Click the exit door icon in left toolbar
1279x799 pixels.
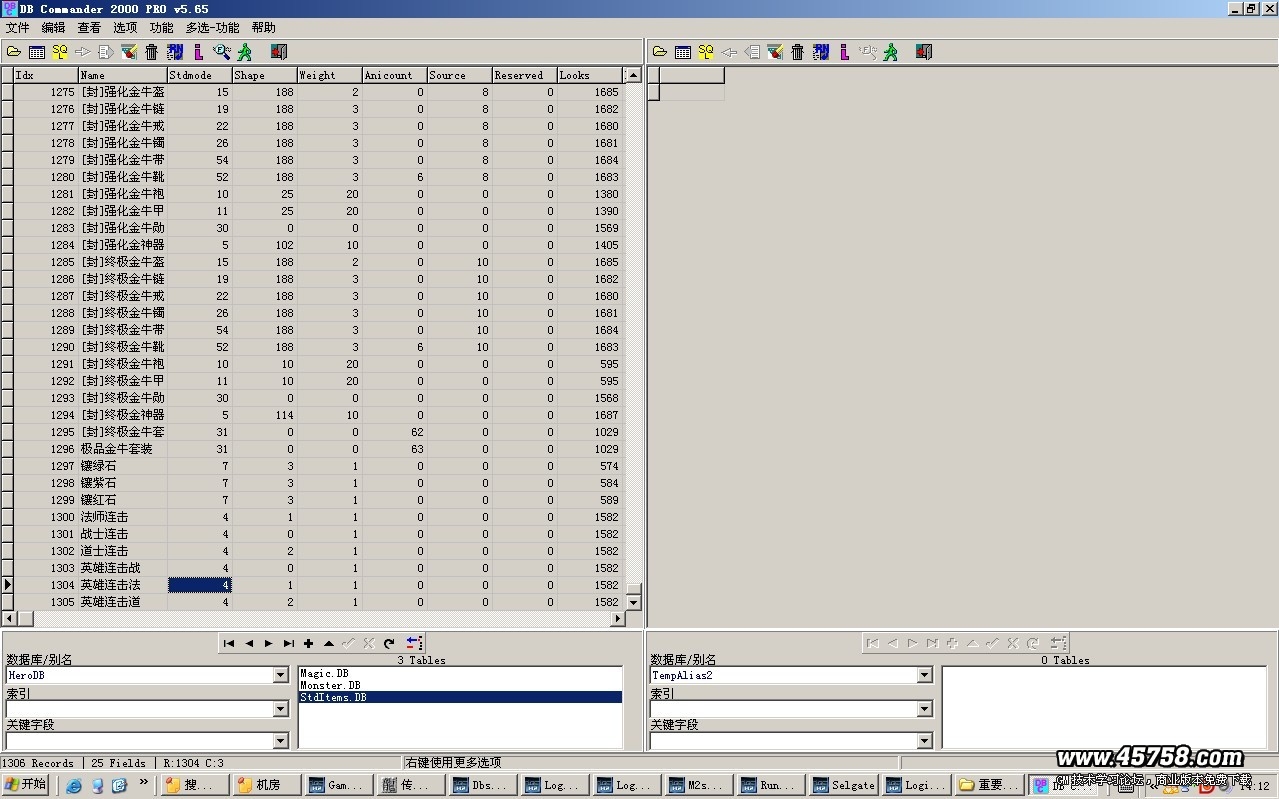point(279,52)
